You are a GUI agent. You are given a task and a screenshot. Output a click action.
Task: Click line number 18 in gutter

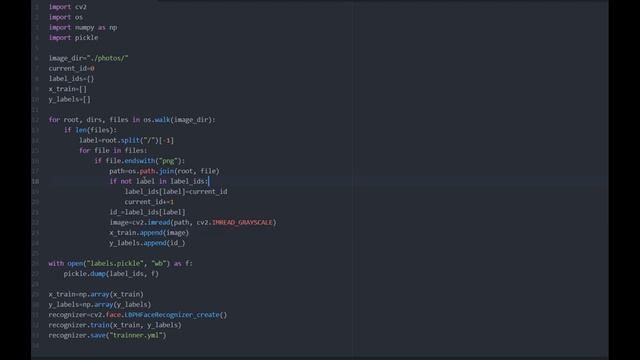36,181
